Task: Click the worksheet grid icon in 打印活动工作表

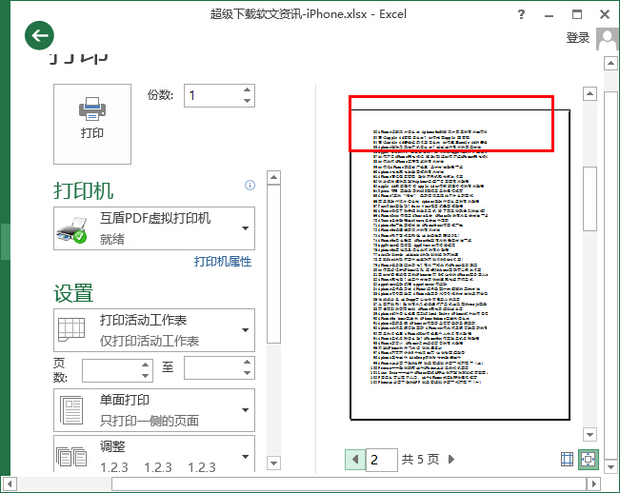Action: 72,329
